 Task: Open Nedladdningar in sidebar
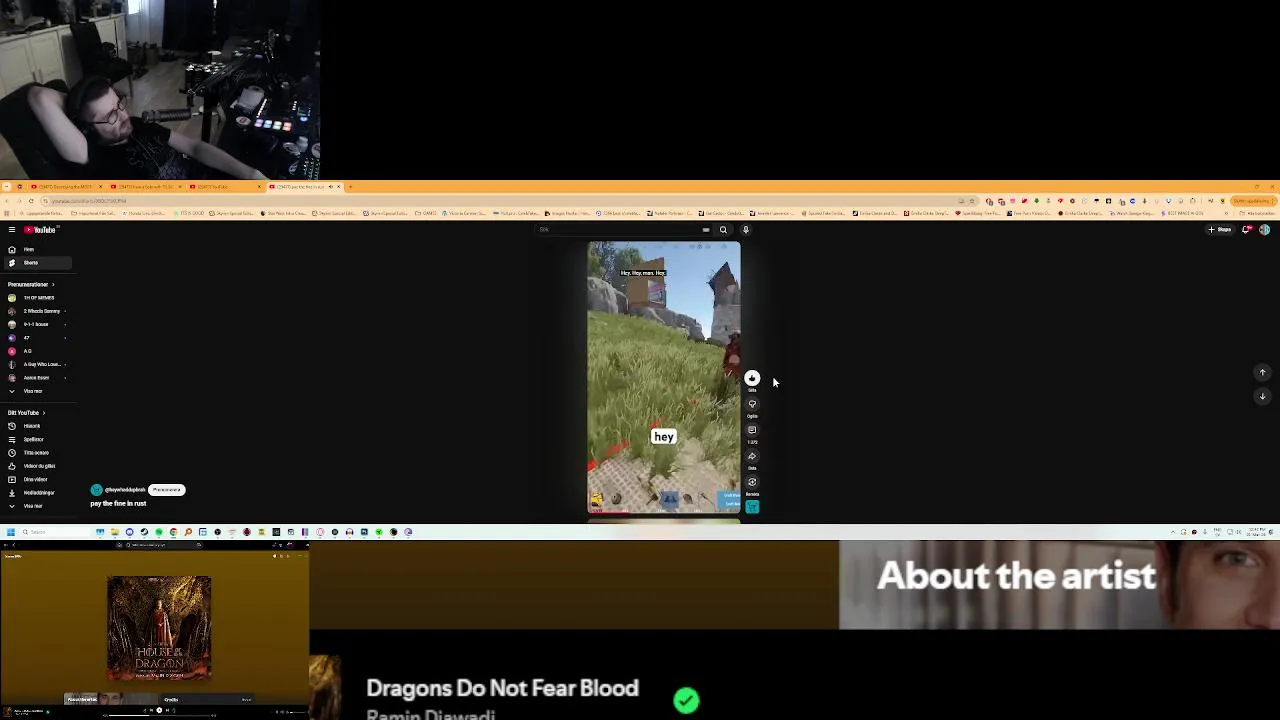[36, 492]
